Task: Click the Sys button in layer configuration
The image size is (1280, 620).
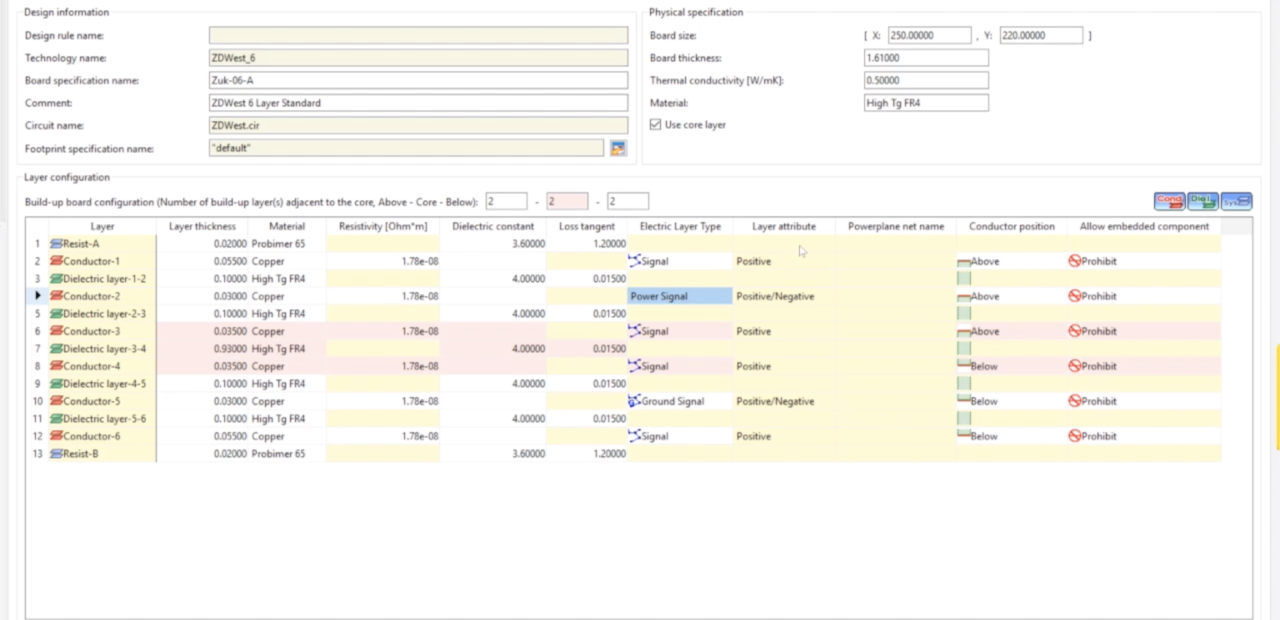Action: click(1236, 201)
